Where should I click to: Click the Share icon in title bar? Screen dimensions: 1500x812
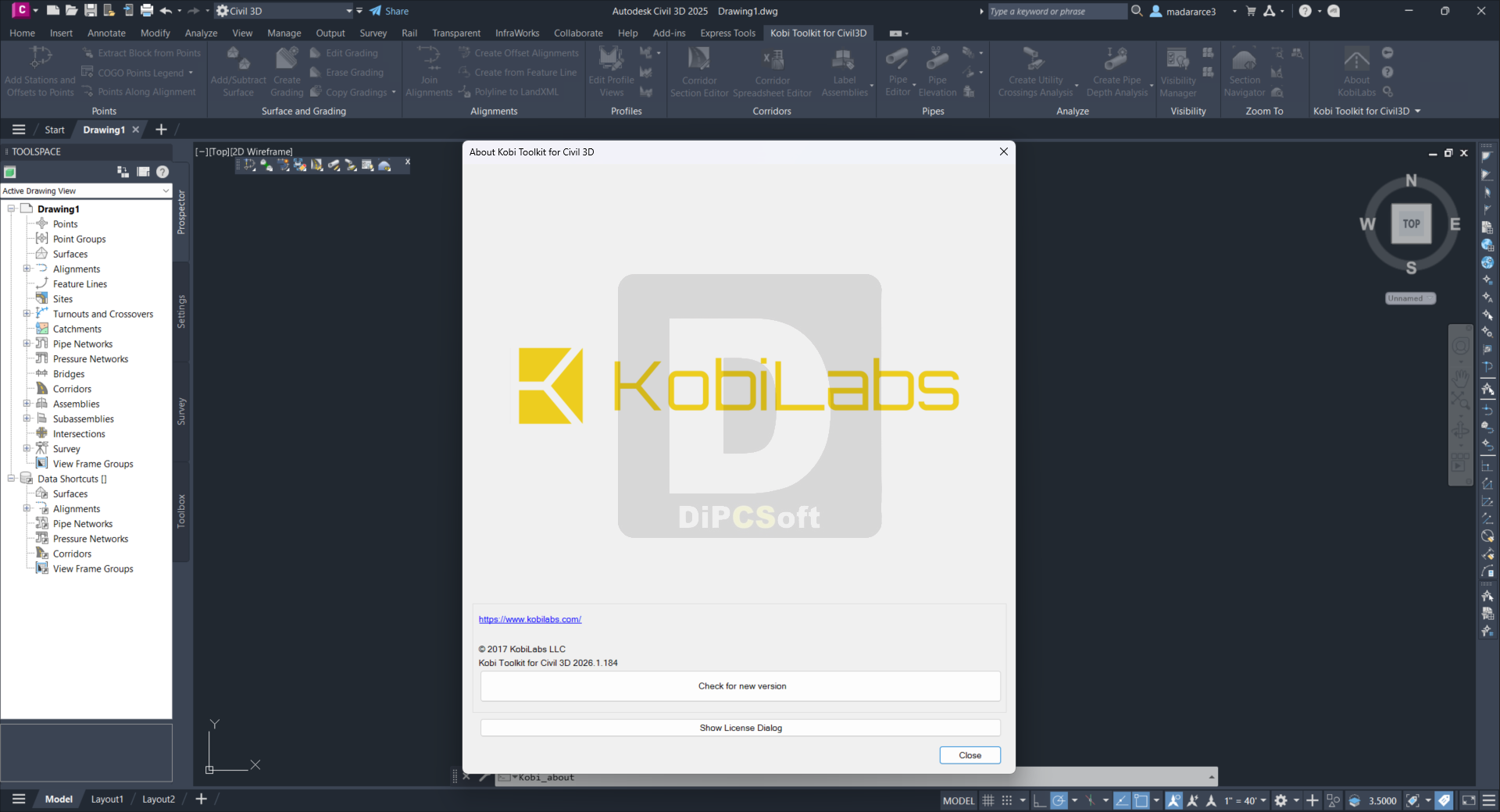376,11
